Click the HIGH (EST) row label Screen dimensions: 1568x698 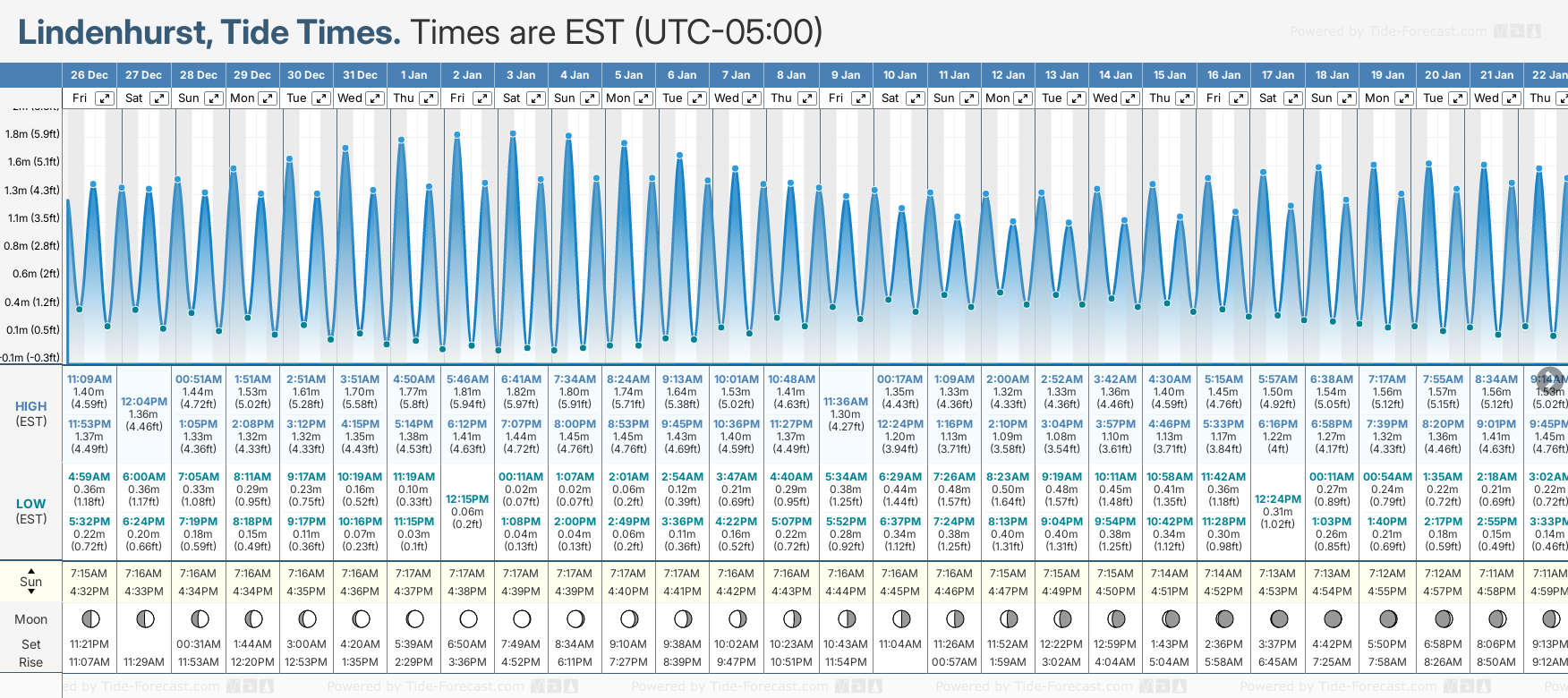tap(31, 413)
